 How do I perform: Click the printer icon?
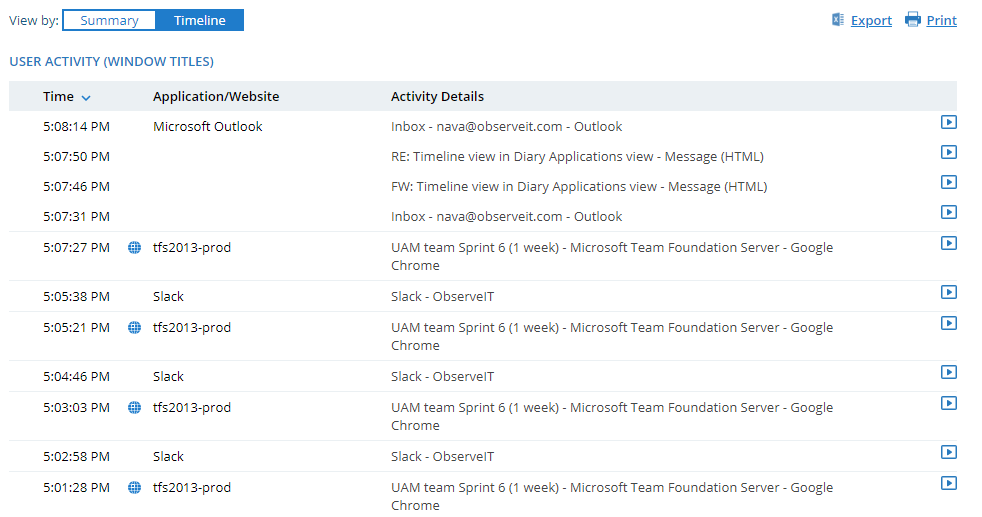[912, 20]
